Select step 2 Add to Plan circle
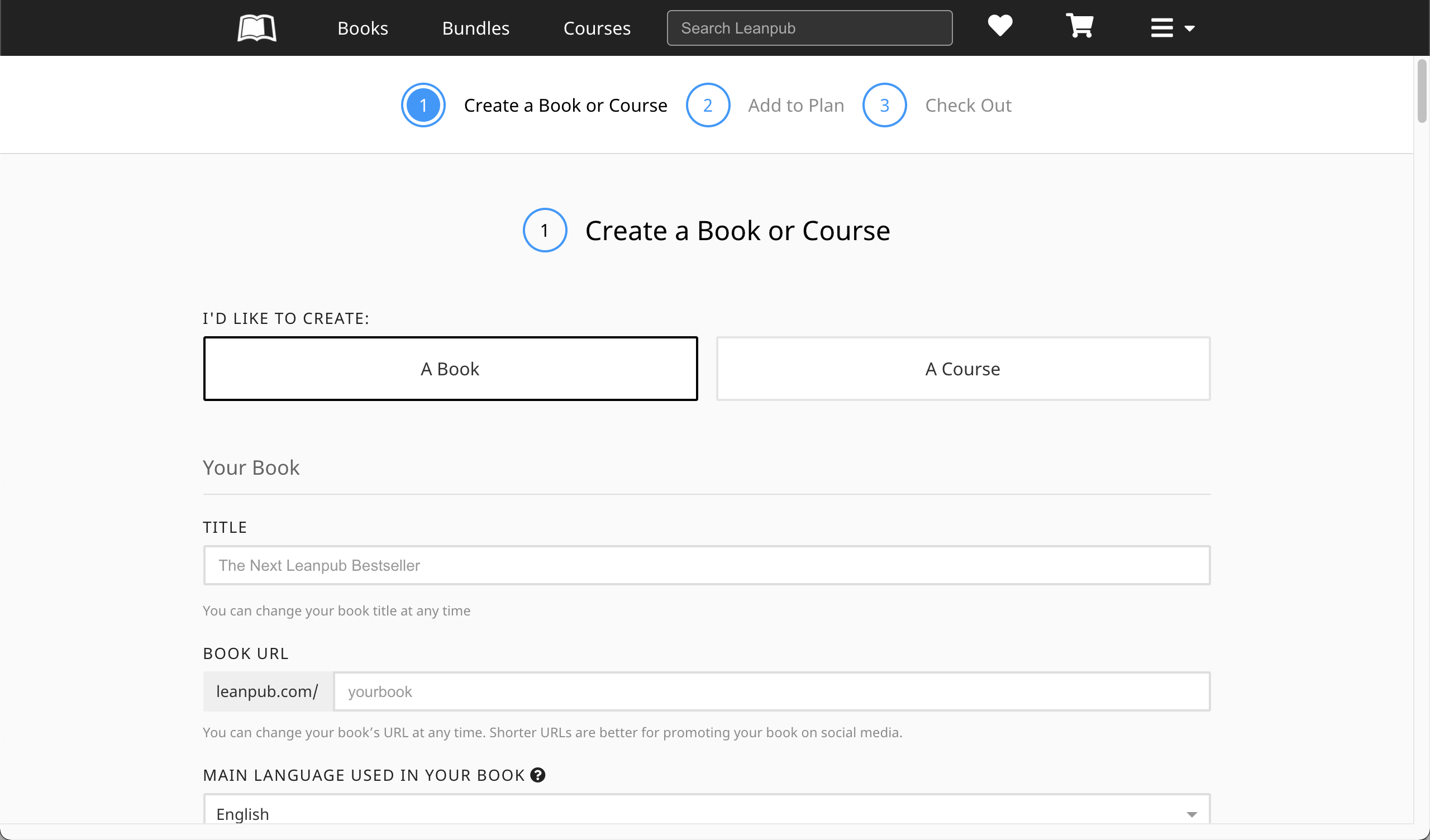The height and width of the screenshot is (840, 1430). click(708, 105)
